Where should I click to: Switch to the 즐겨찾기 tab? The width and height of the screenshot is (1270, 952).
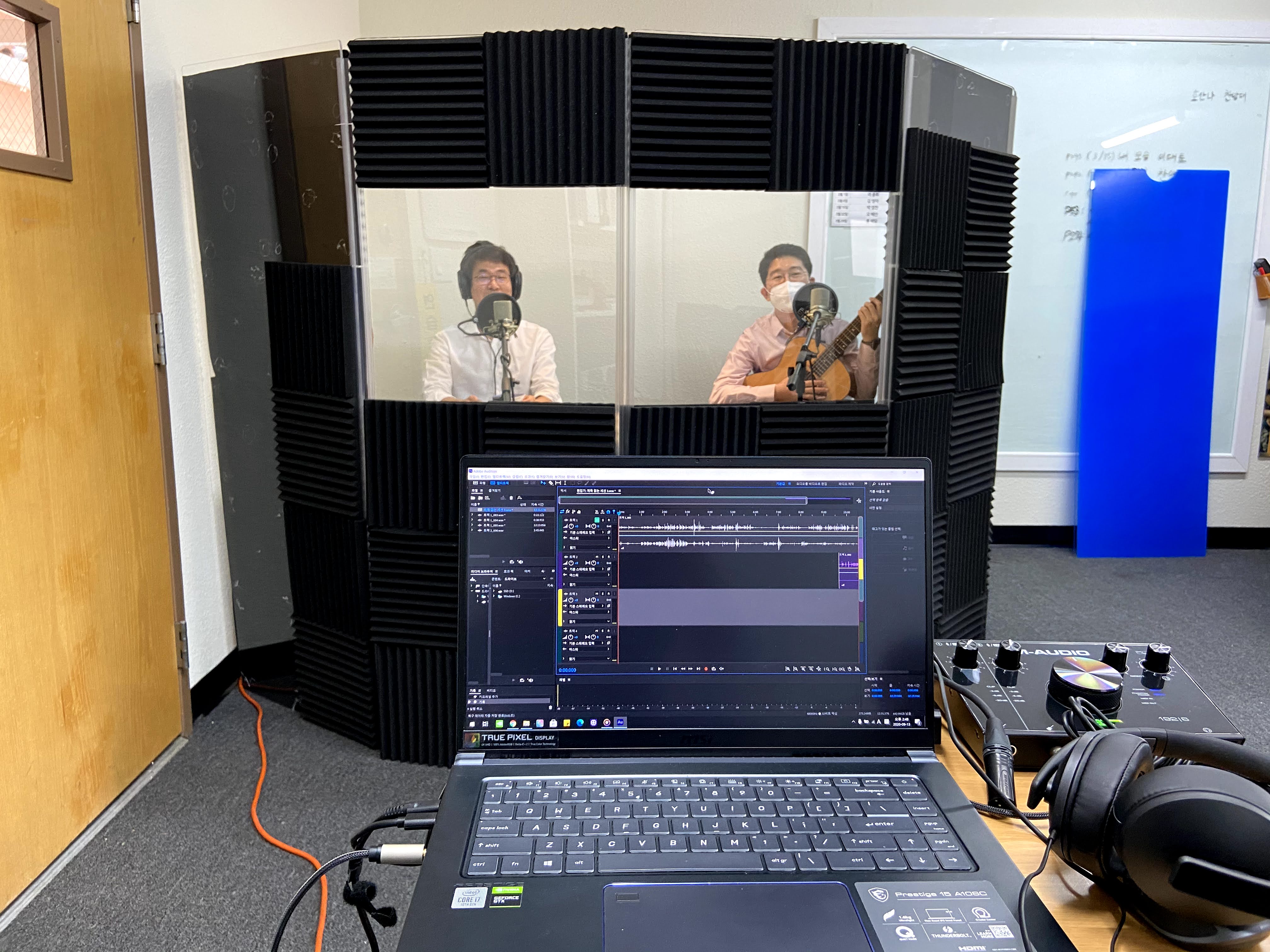pos(494,490)
